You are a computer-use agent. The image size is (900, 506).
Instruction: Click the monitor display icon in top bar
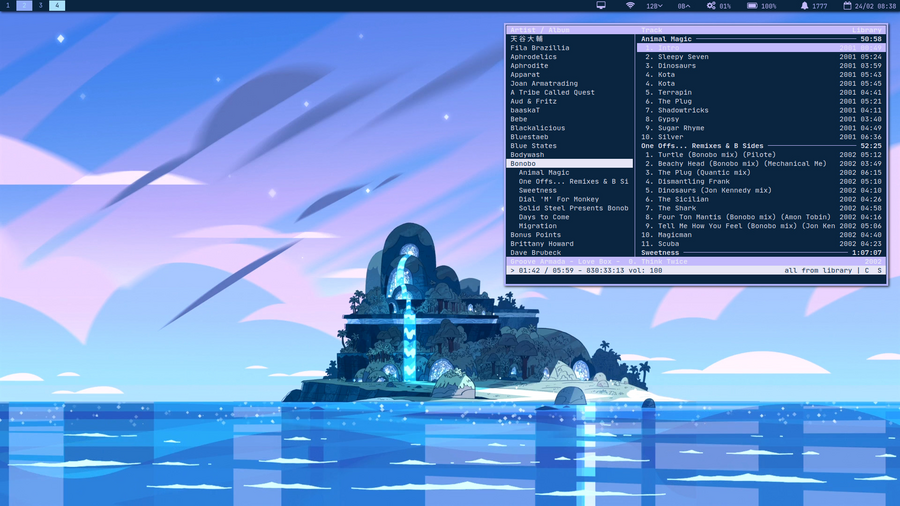click(601, 6)
